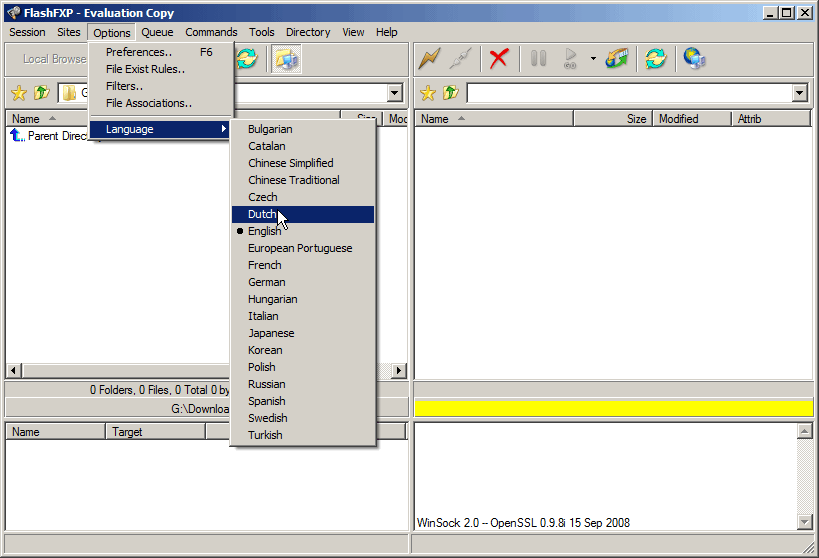Select Russian language
This screenshot has height=558, width=819.
pos(303,384)
